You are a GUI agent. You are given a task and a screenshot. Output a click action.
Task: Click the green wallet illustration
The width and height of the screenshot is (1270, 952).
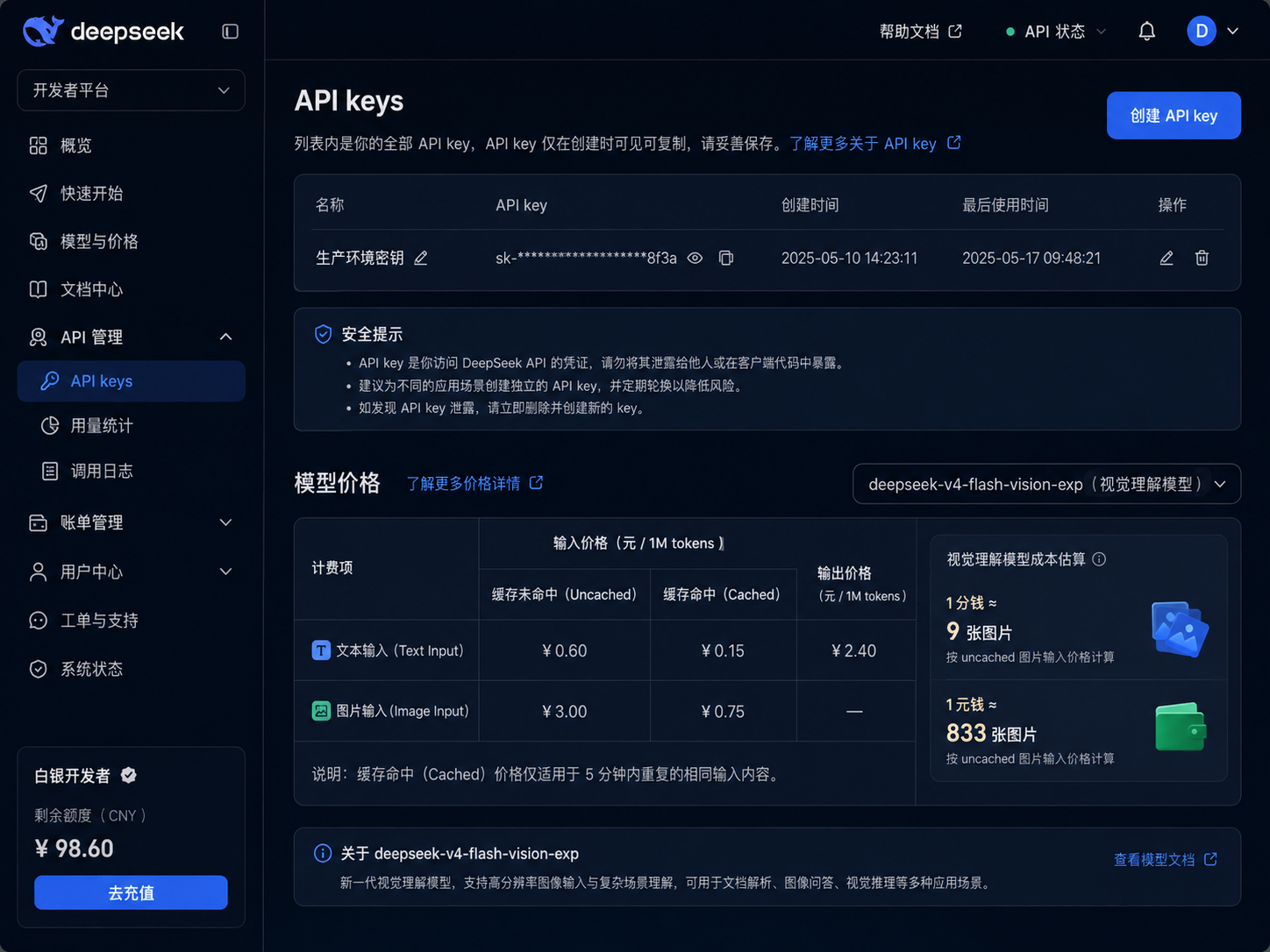tap(1181, 727)
